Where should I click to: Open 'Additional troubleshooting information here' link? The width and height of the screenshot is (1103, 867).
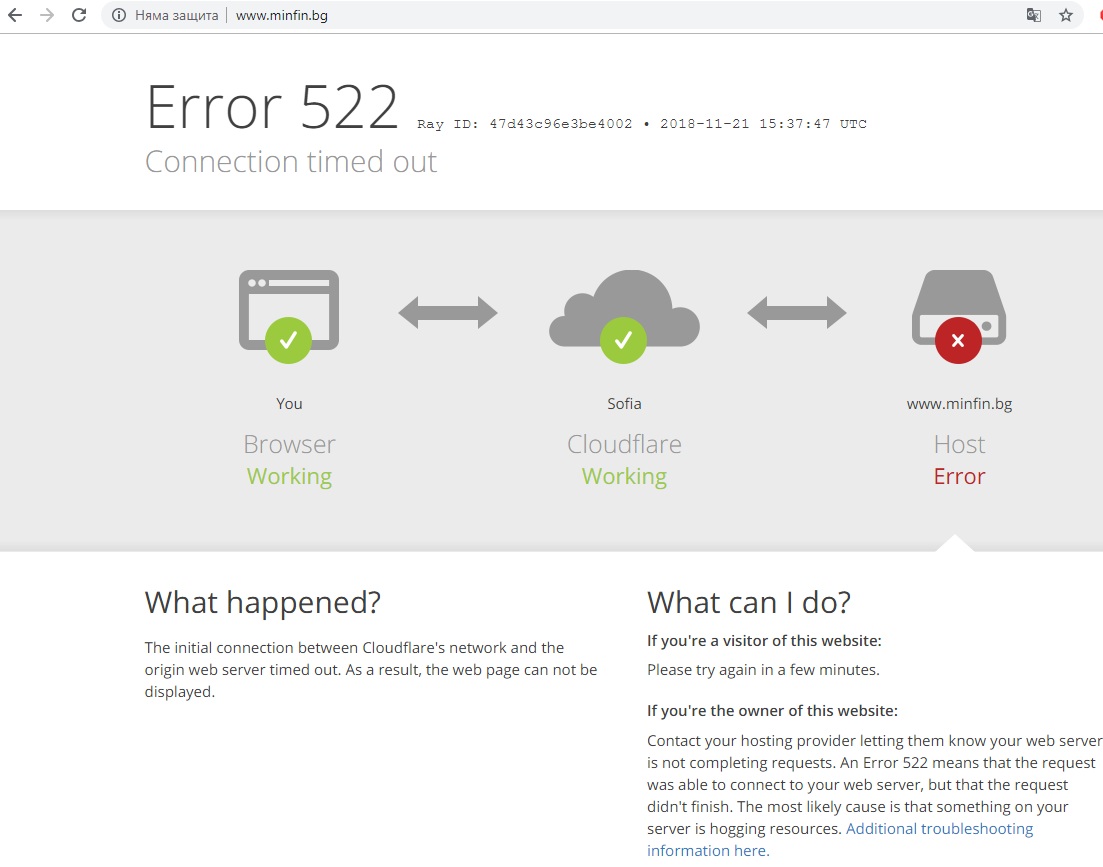(x=840, y=840)
